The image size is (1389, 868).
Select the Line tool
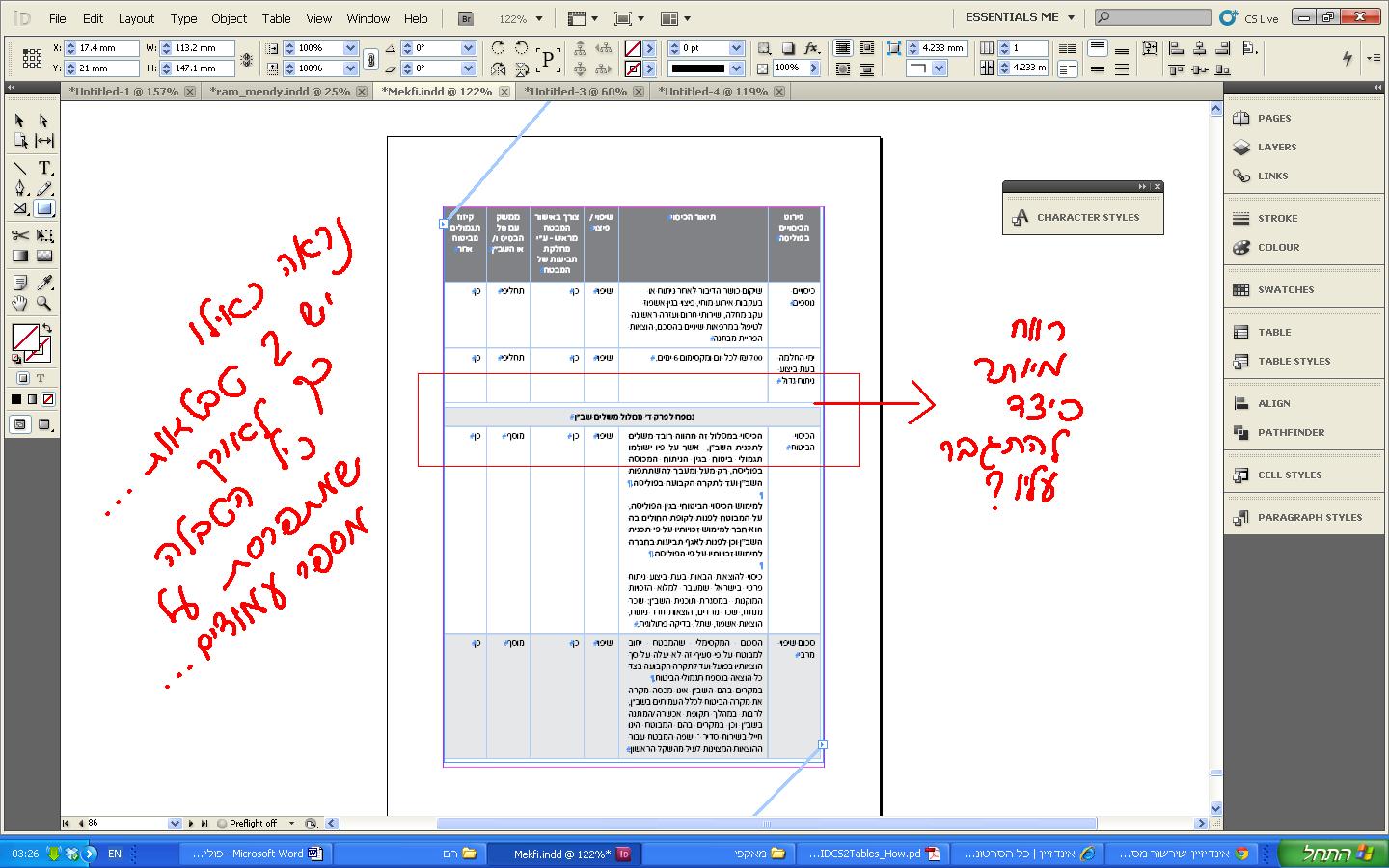point(19,167)
